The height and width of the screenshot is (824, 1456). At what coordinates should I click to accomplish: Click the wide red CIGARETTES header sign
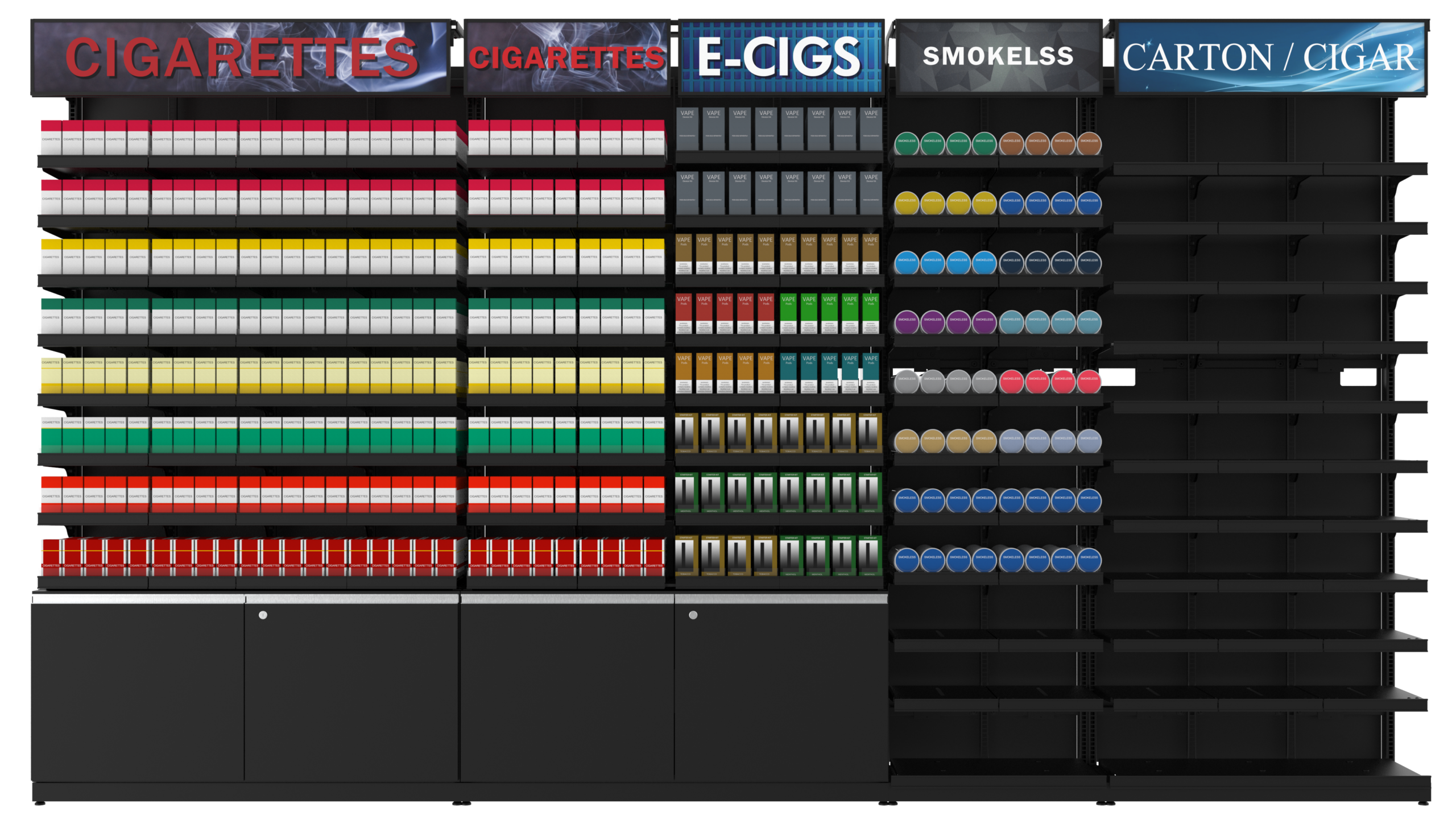coord(241,57)
